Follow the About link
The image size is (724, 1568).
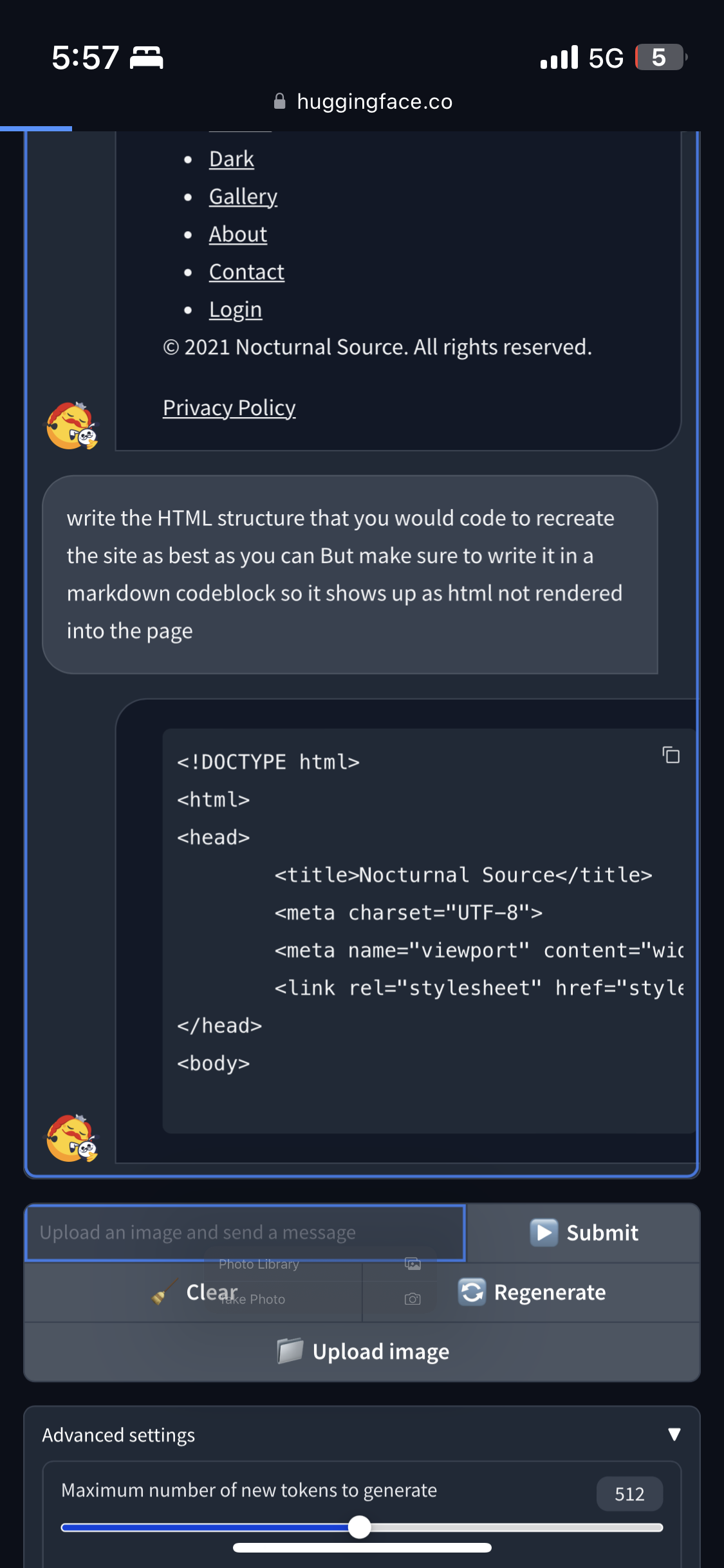(238, 234)
